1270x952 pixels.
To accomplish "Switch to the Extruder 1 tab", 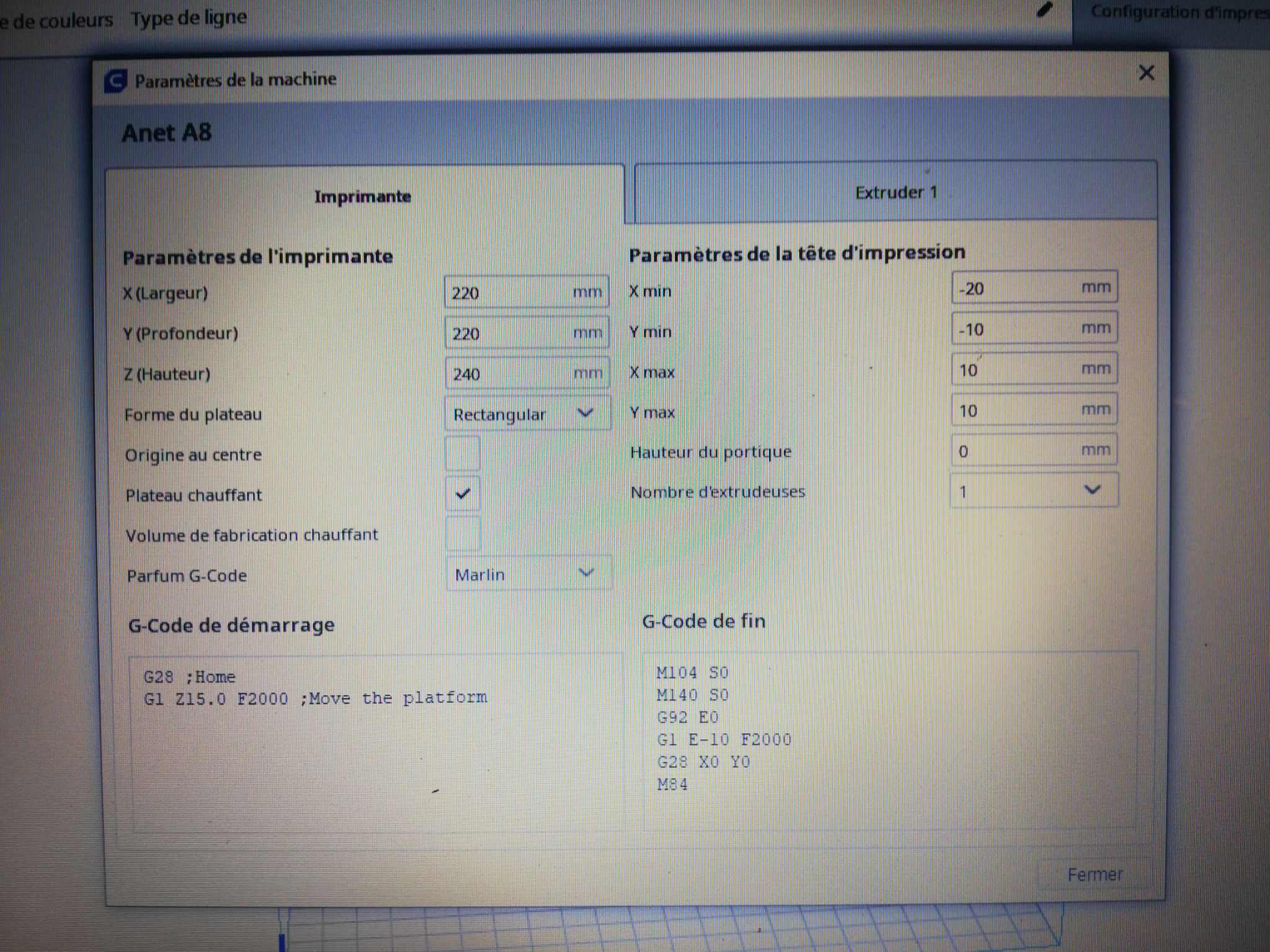I will coord(895,193).
